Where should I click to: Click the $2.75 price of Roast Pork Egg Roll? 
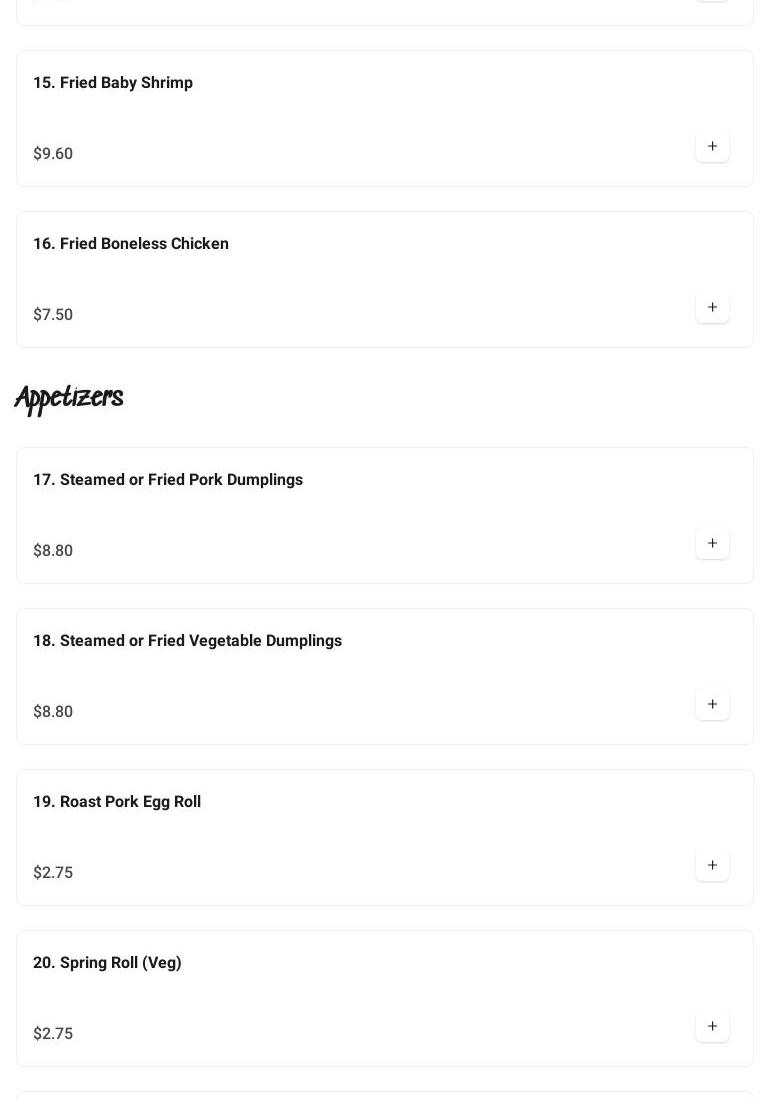tap(53, 873)
